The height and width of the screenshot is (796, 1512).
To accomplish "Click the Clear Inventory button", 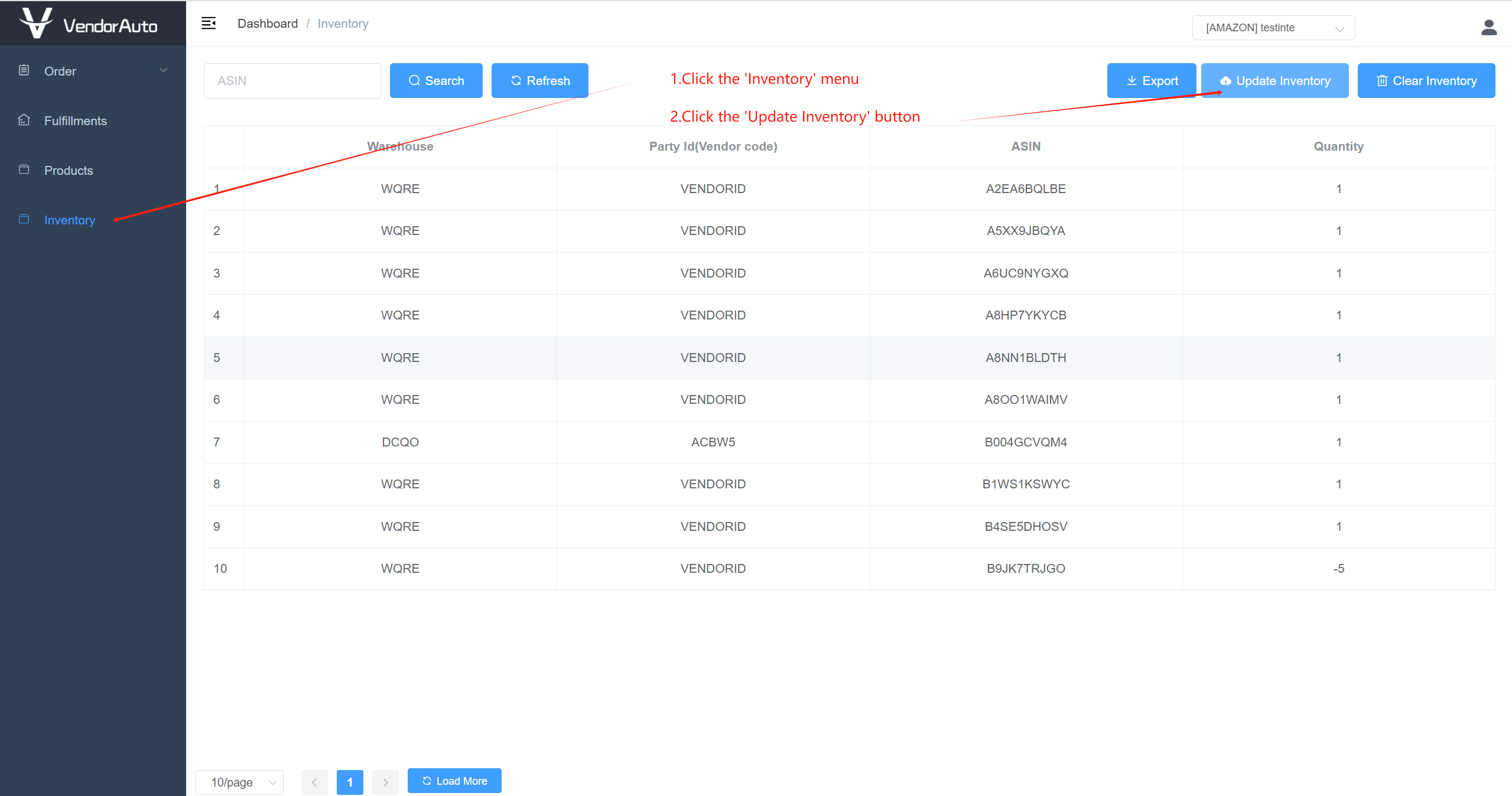I will pyautogui.click(x=1426, y=80).
